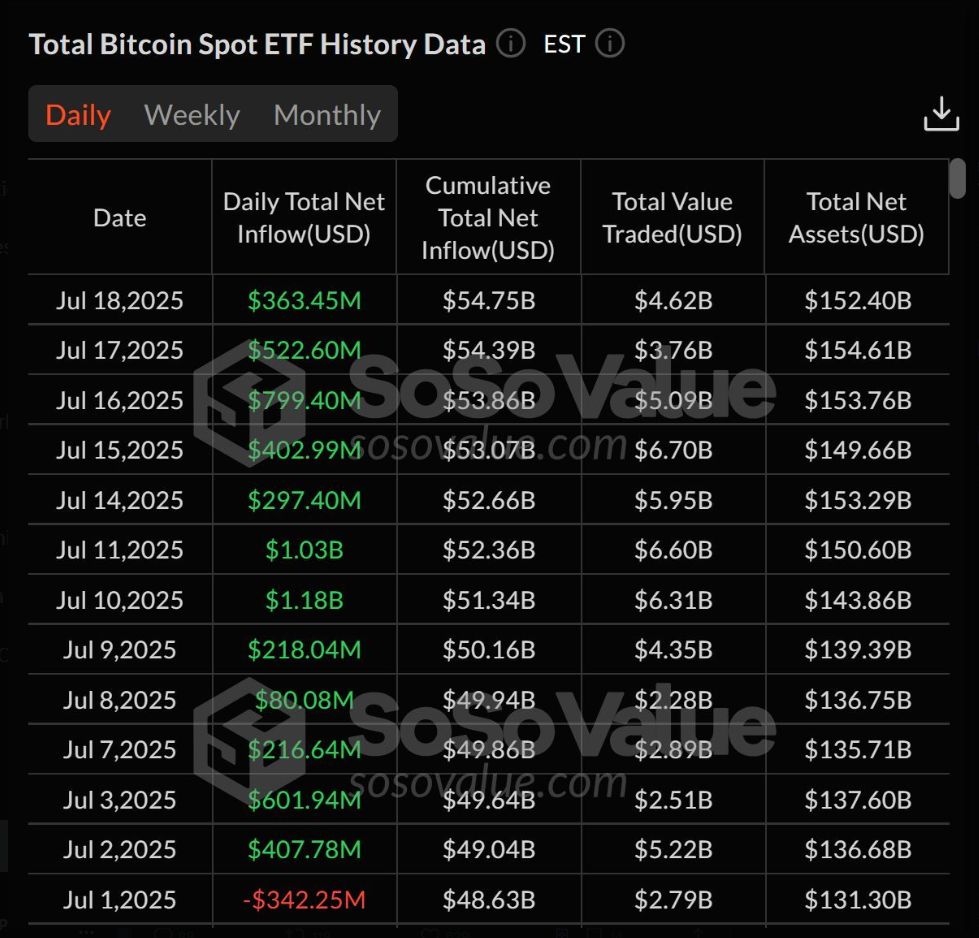Select the Jul 9,2025 date cell

(120, 650)
